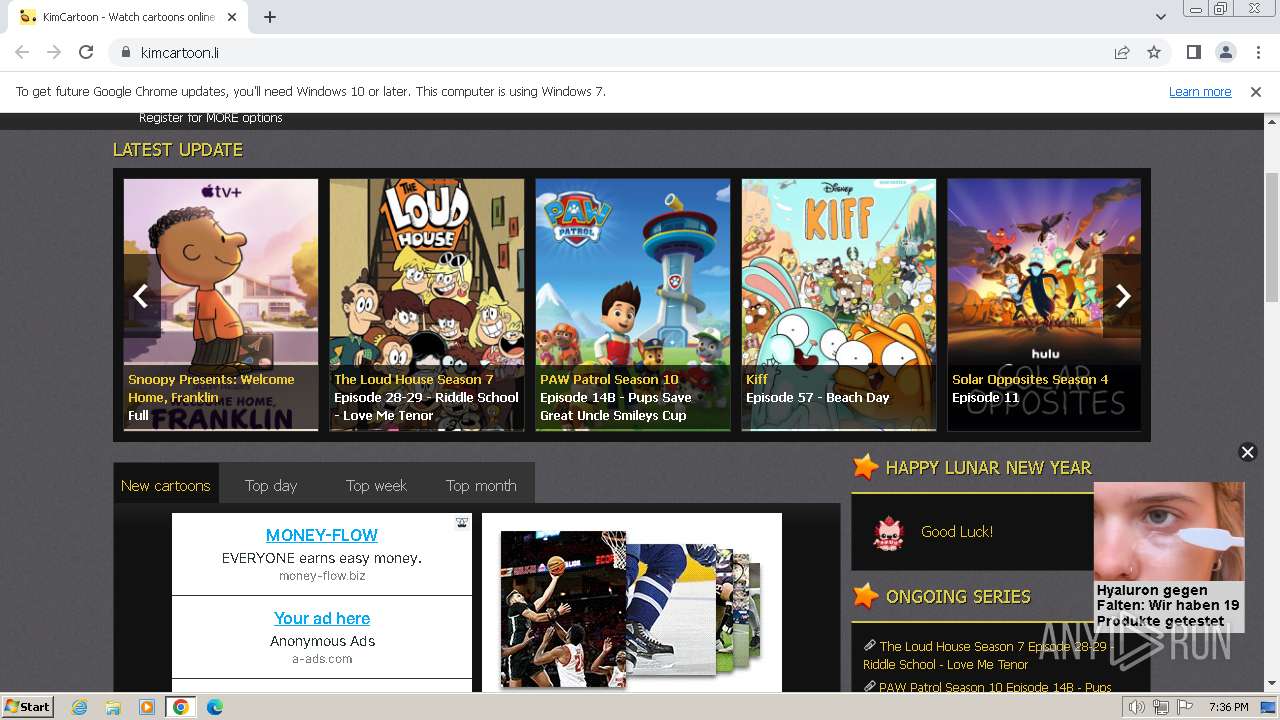1280x720 pixels.
Task: Open Chrome profile avatar menu
Action: coord(1226,52)
